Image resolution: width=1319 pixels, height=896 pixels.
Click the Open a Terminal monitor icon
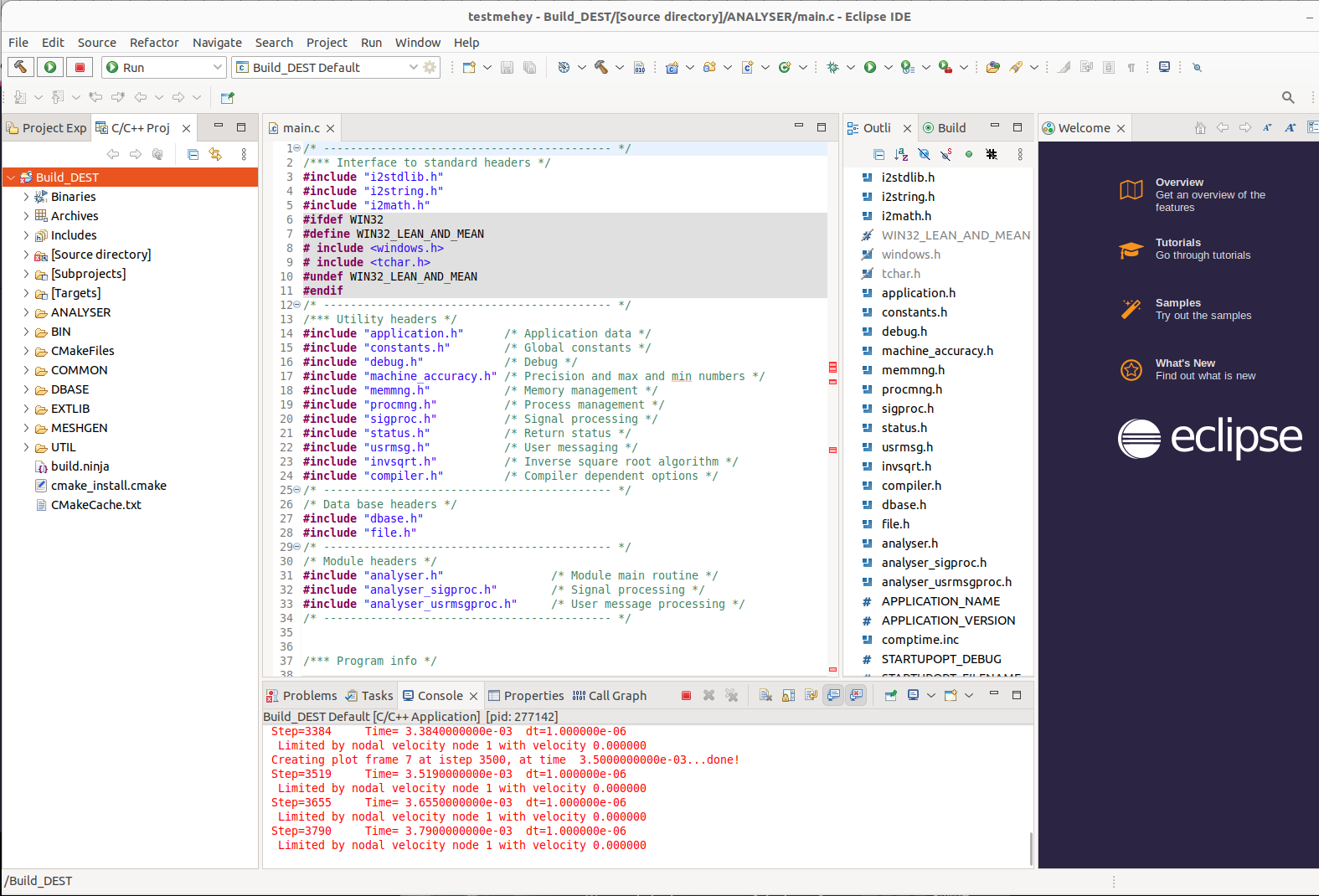[x=1164, y=67]
